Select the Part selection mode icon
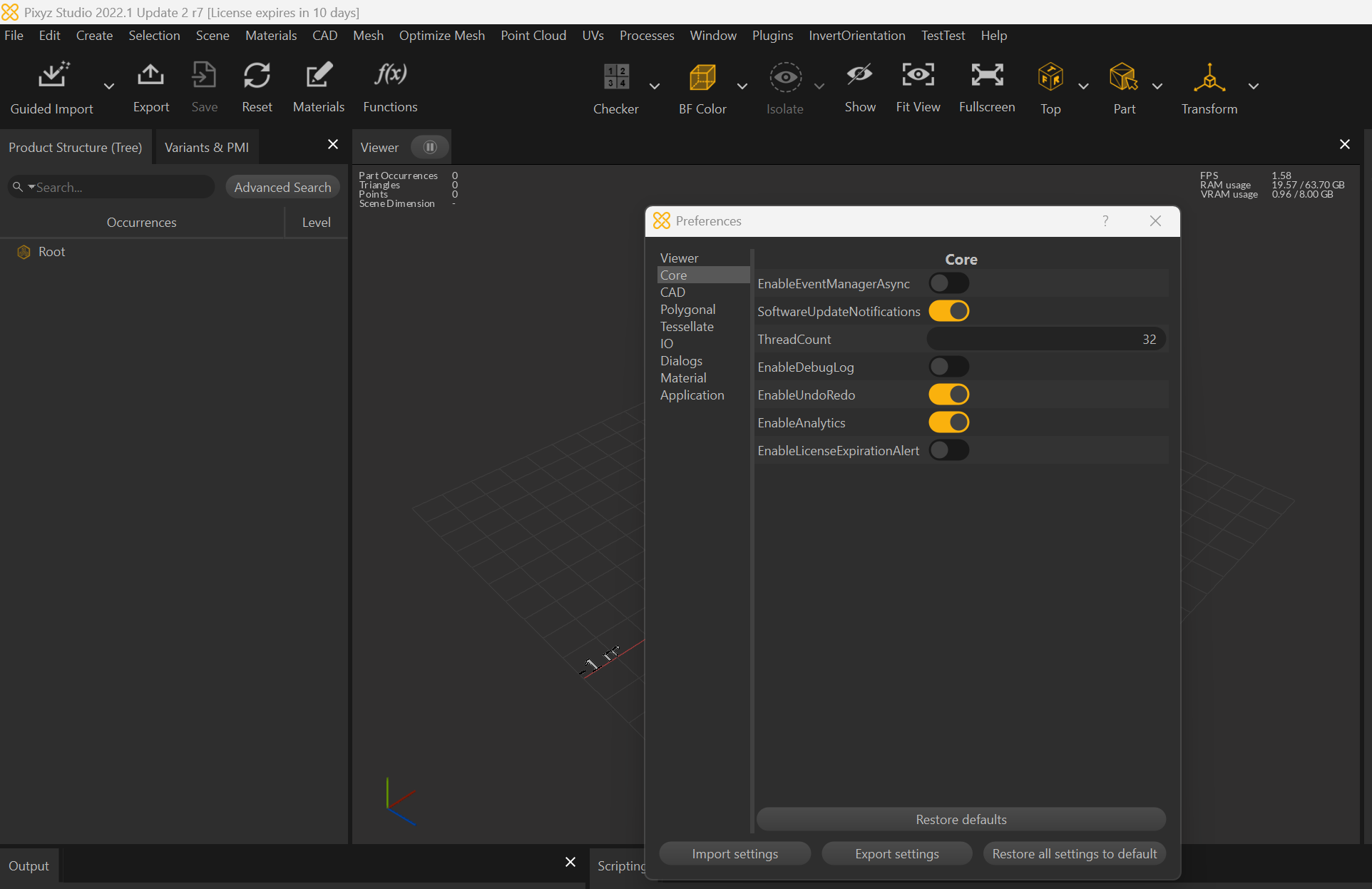This screenshot has width=1372, height=889. pyautogui.click(x=1124, y=77)
